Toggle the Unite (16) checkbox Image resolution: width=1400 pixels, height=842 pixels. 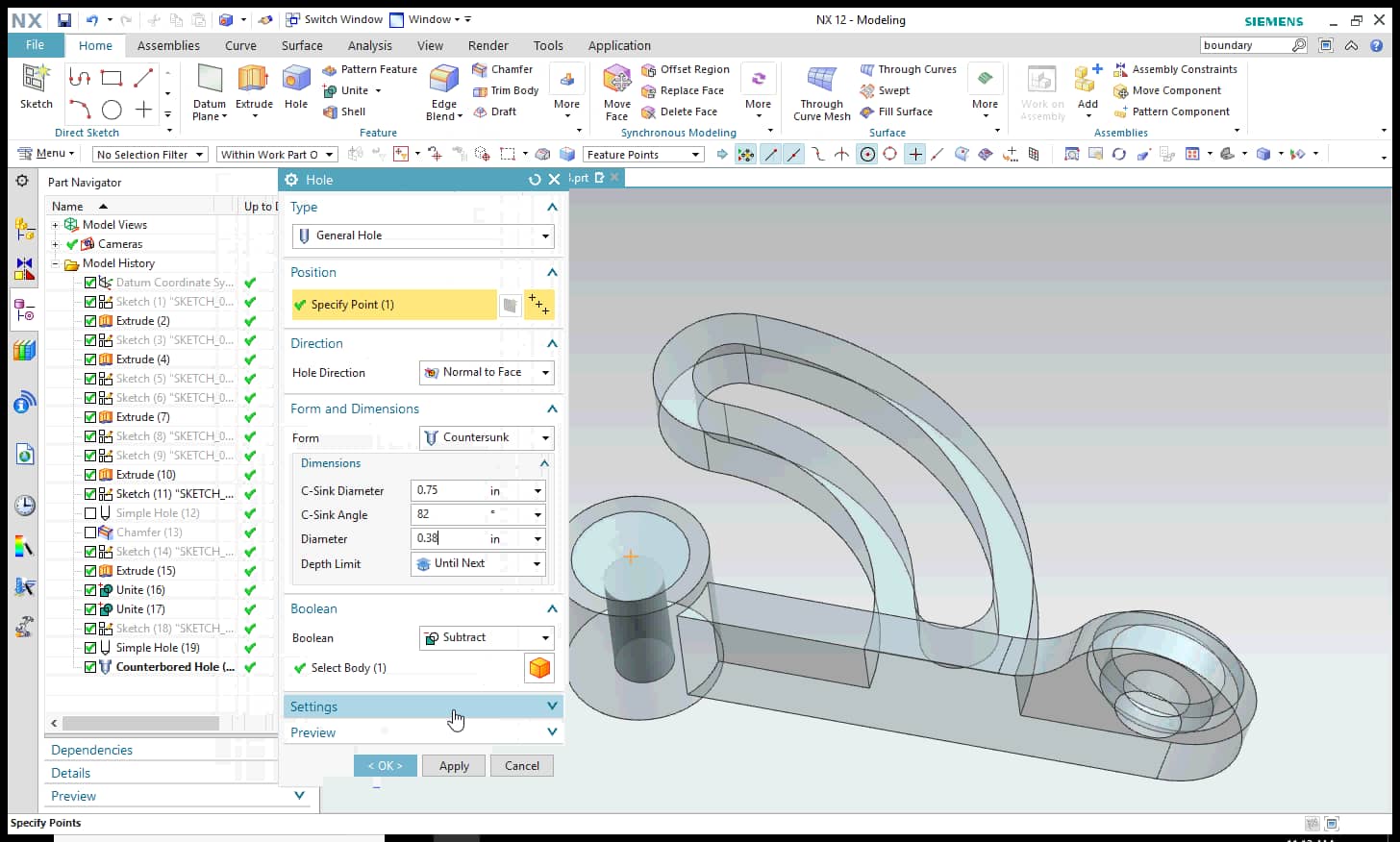pos(90,590)
